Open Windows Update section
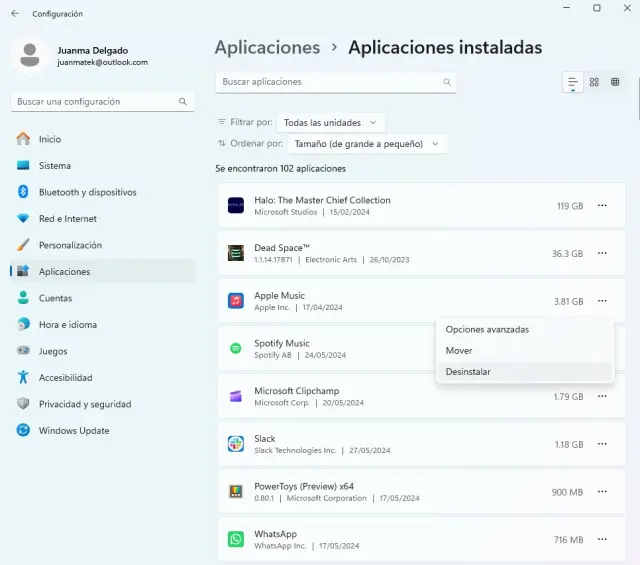640x565 pixels. (73, 431)
